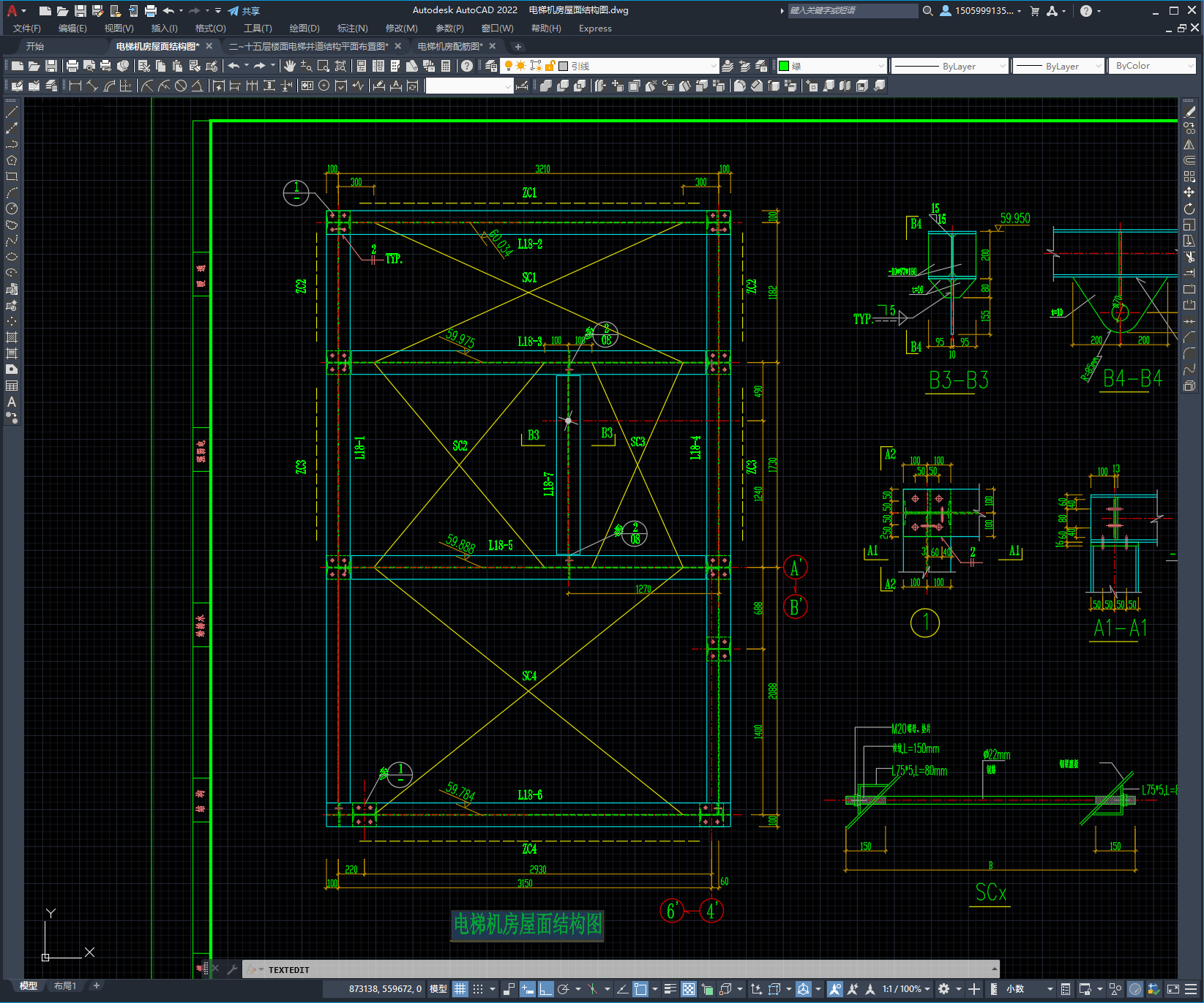The width and height of the screenshot is (1204, 1003).
Task: Click the Move modify tool
Action: point(1189,192)
